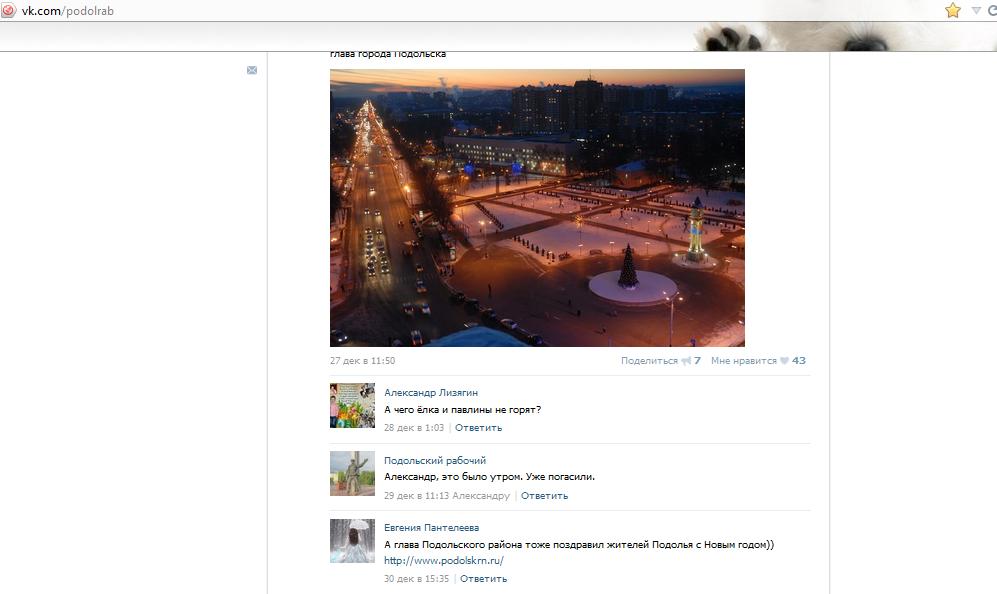Open Александр Лизягин's avatar
Viewport: 997px width, 594px height.
[352, 405]
